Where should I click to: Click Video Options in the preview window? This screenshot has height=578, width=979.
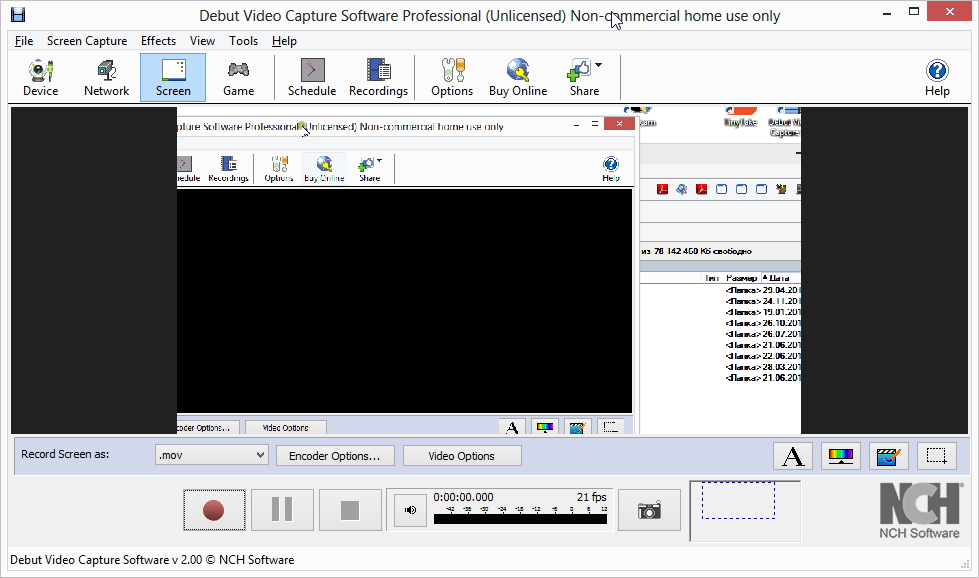285,428
